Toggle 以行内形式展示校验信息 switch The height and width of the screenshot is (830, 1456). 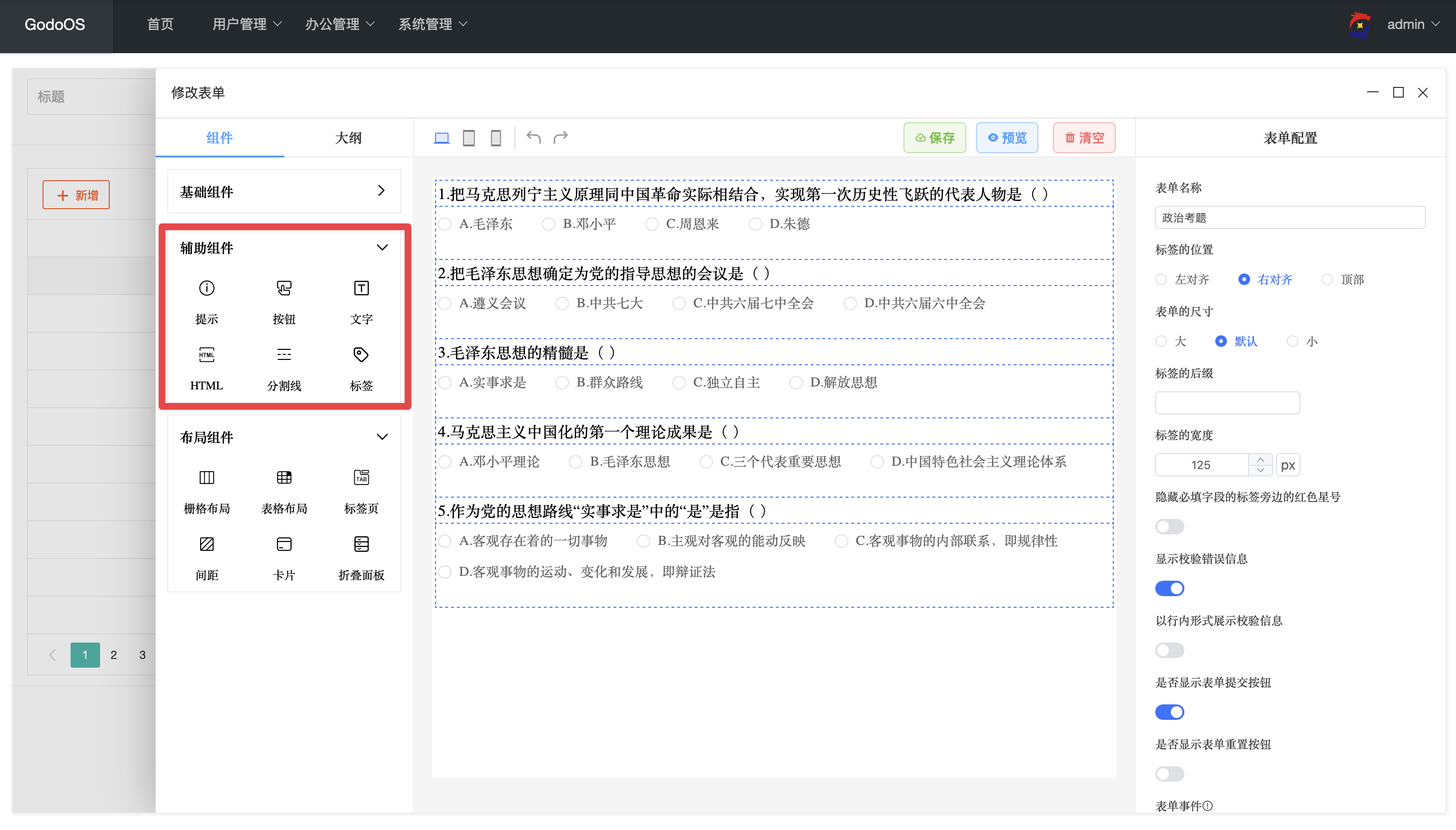(1169, 650)
